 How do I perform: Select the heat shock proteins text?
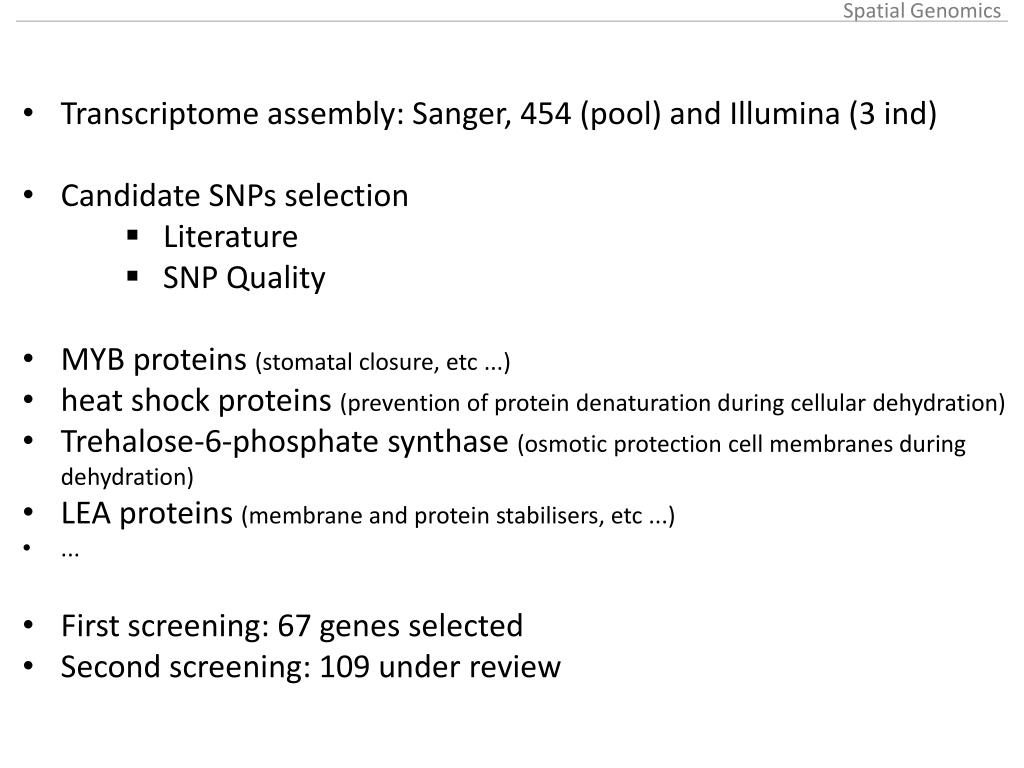pos(196,400)
